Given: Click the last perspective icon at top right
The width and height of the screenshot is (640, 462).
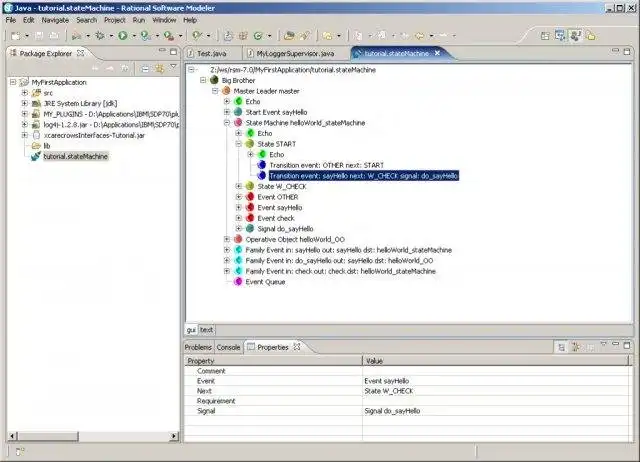Looking at the screenshot, I should click(591, 36).
